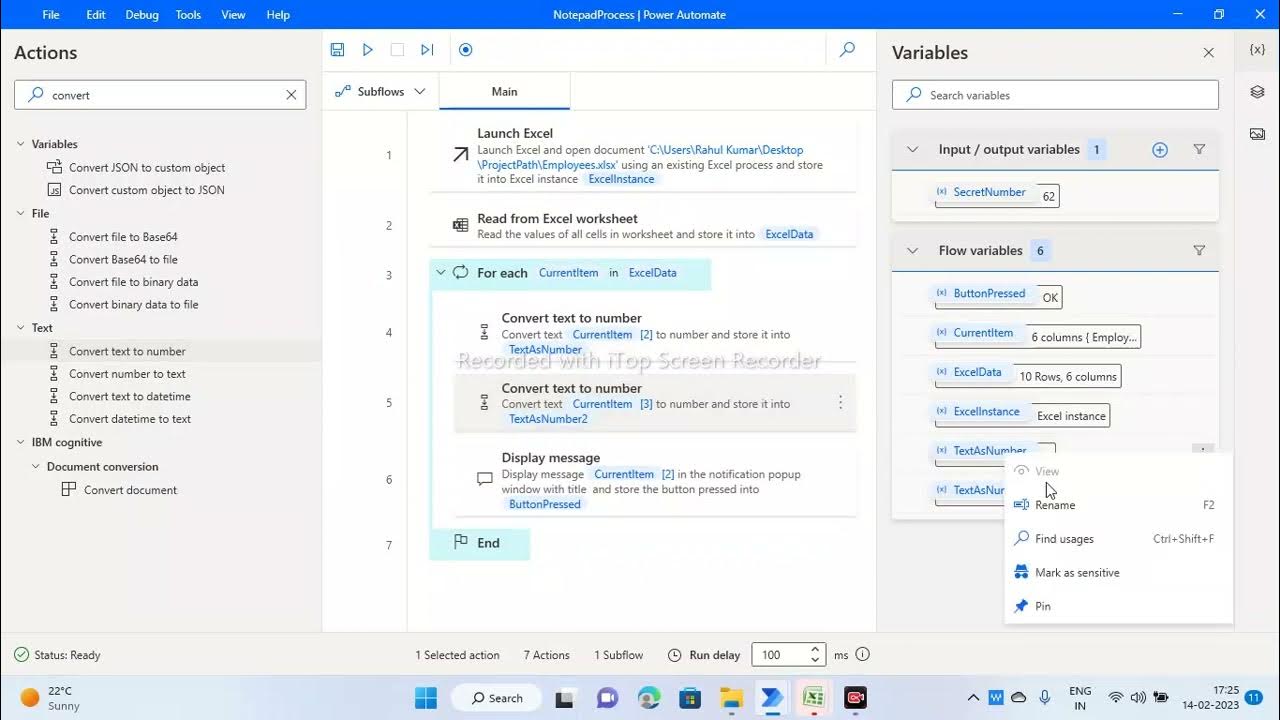Select Convert file to binary data action
Viewport: 1280px width, 720px height.
pyautogui.click(x=133, y=282)
